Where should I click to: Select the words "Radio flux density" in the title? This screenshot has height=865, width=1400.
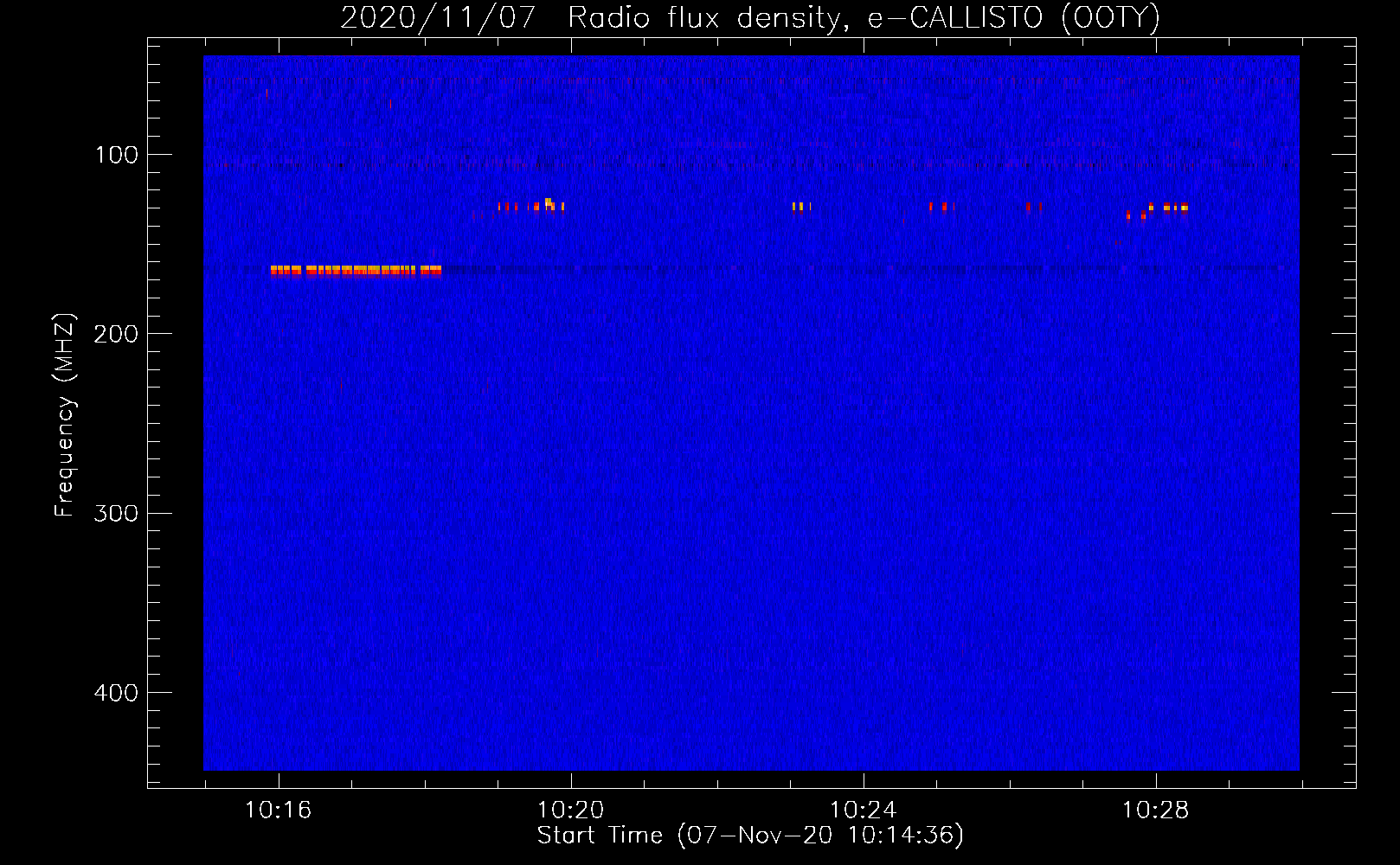point(706,17)
